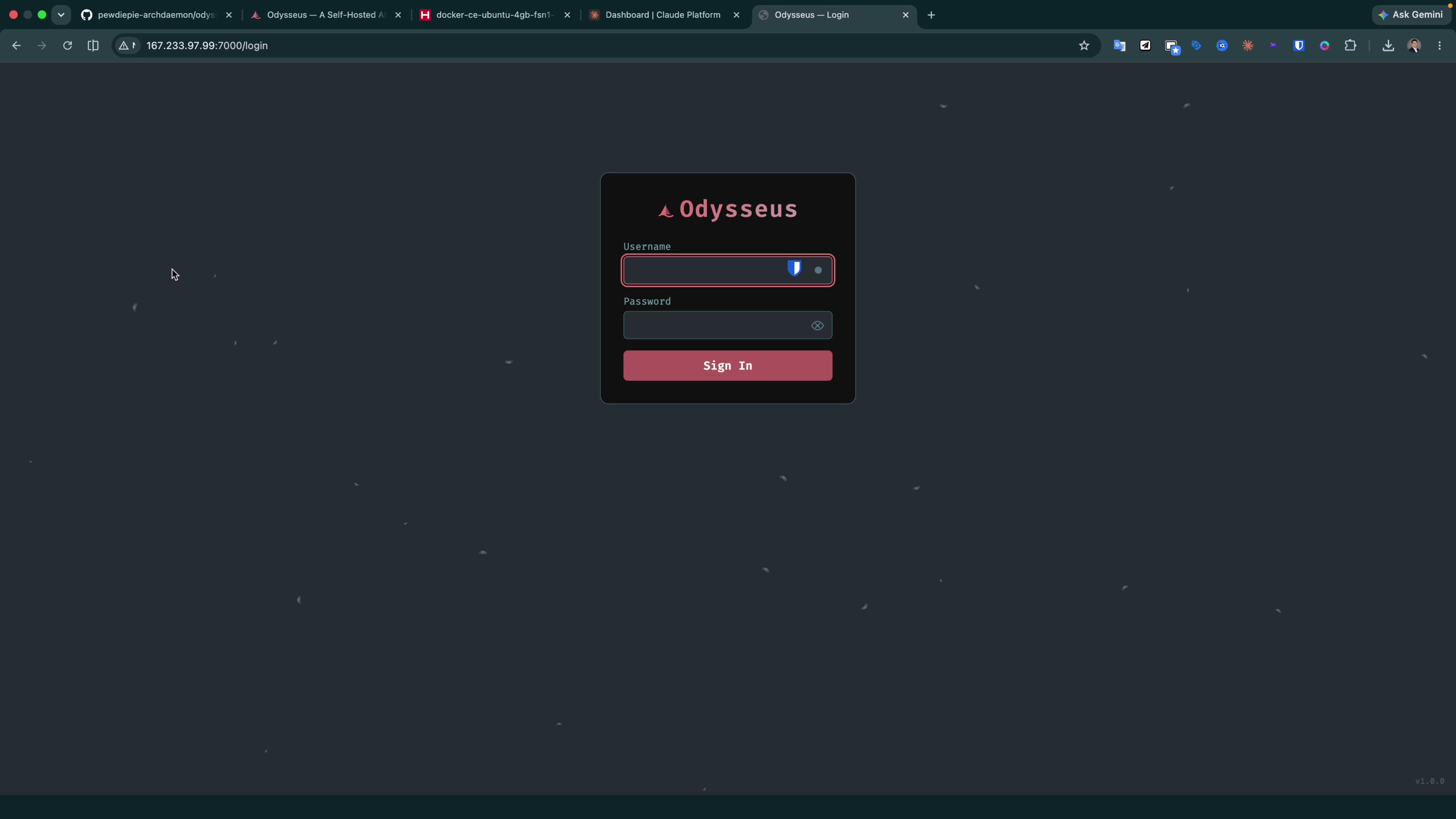Click the Odysseus heading text
Screen dimensions: 1456x819
click(738, 209)
